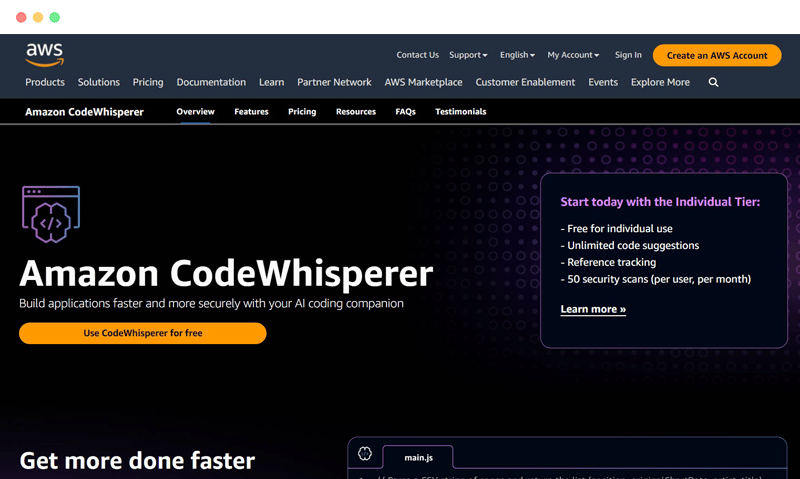Click 'Get more done faster' heading
This screenshot has height=479, width=800.
coord(137,461)
